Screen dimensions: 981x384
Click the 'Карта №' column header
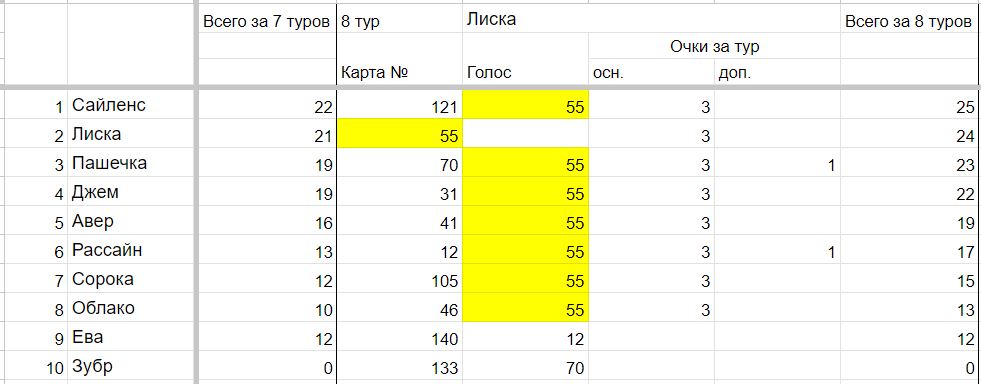[x=399, y=73]
